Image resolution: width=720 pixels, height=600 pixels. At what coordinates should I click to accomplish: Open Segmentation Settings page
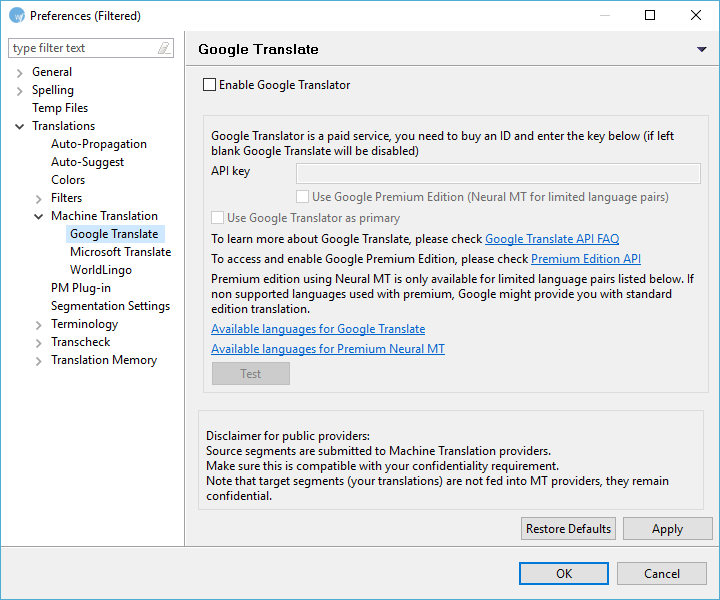coord(110,306)
